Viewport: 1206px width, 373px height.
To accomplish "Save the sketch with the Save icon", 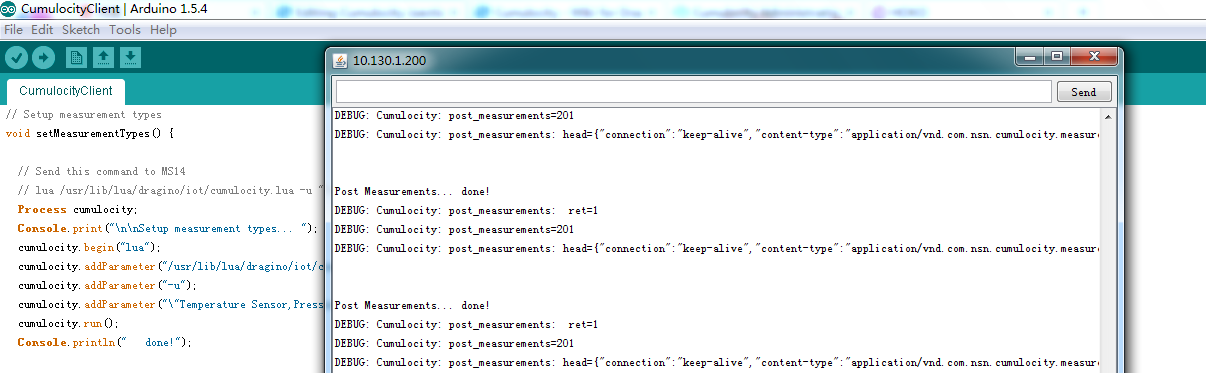I will [131, 58].
